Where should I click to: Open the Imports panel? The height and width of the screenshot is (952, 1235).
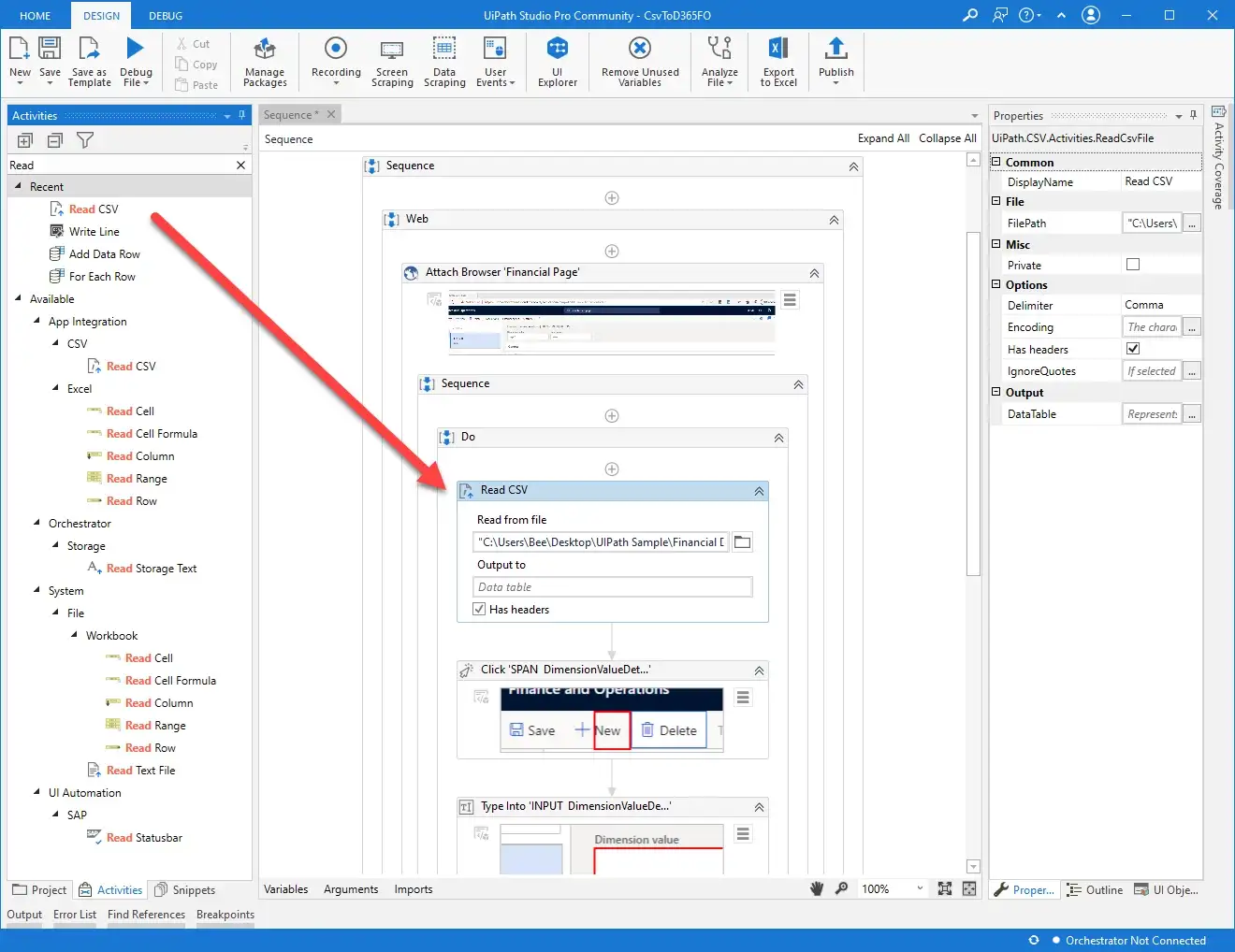point(414,889)
